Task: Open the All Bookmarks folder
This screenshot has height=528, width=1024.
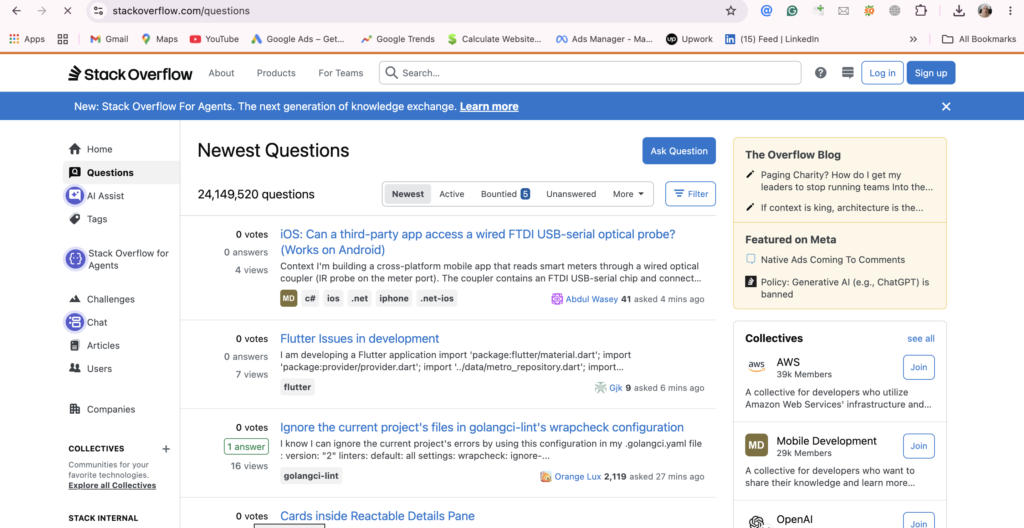Action: pyautogui.click(x=979, y=39)
